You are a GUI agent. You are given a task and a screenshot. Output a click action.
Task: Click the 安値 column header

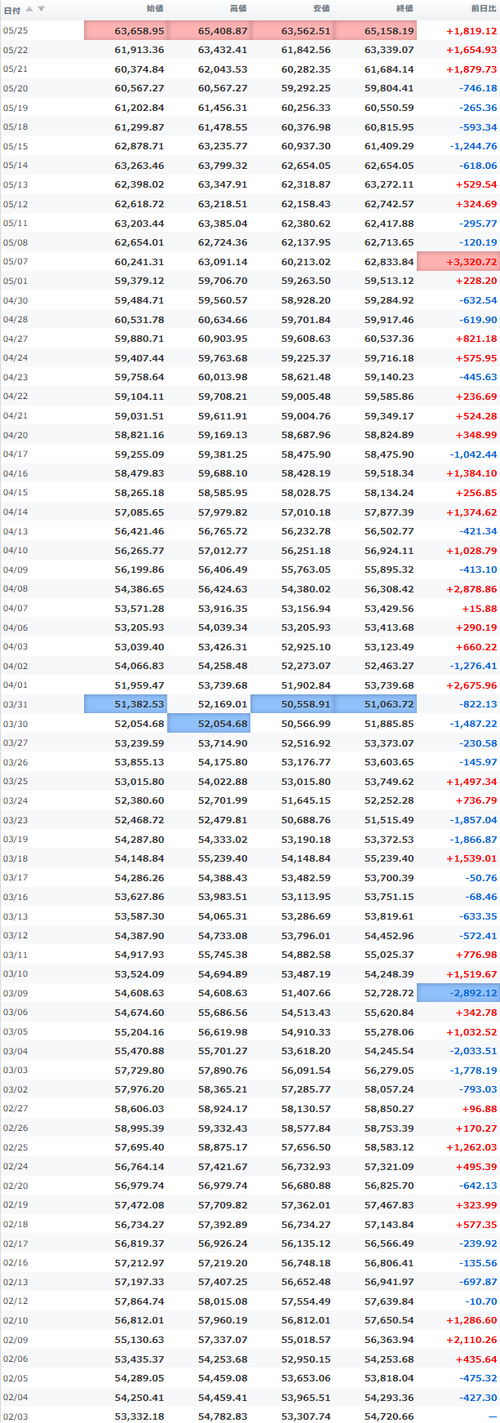pyautogui.click(x=321, y=10)
